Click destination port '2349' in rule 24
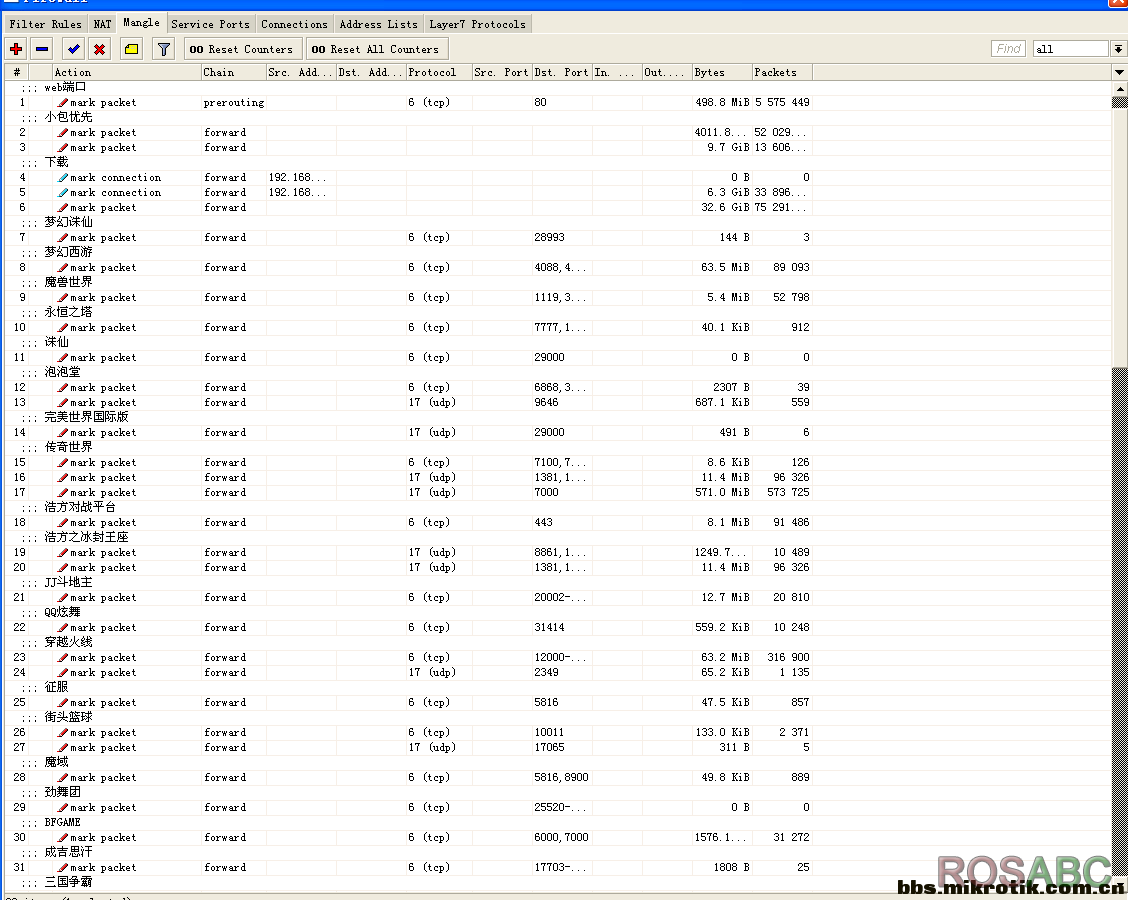The width and height of the screenshot is (1128, 900). [x=546, y=673]
